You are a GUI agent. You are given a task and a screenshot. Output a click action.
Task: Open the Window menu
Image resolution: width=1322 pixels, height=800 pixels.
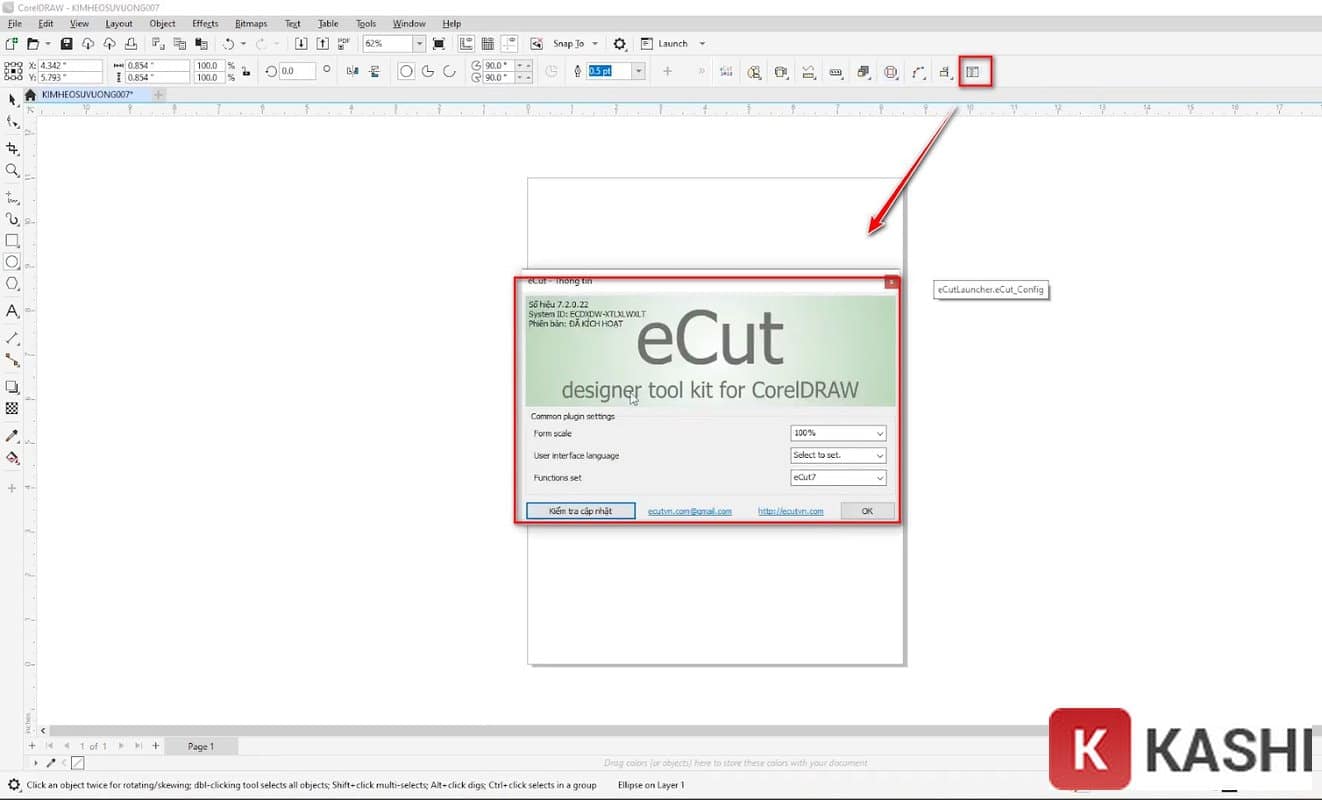pyautogui.click(x=409, y=23)
